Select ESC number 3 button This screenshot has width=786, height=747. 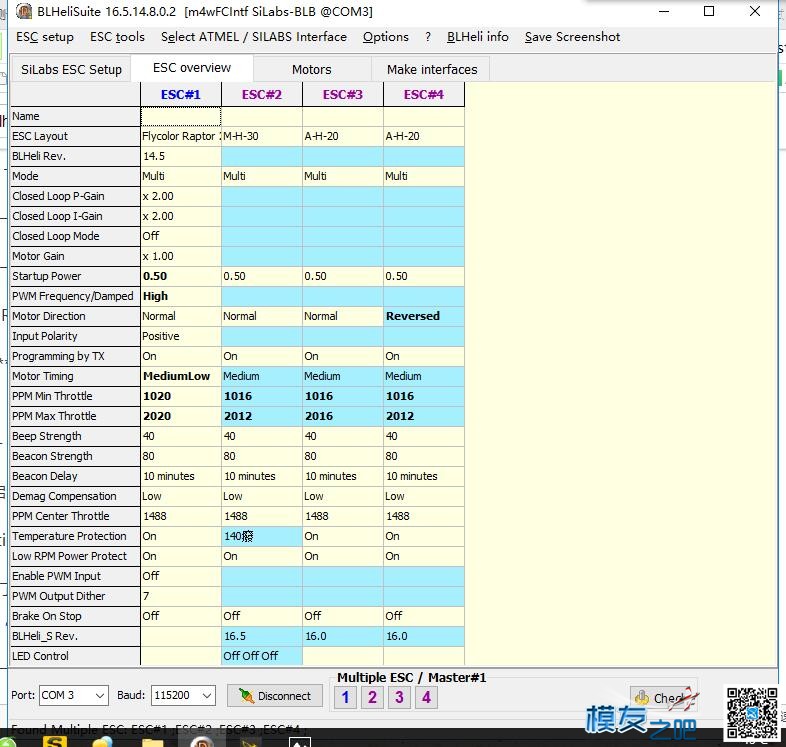tap(400, 697)
